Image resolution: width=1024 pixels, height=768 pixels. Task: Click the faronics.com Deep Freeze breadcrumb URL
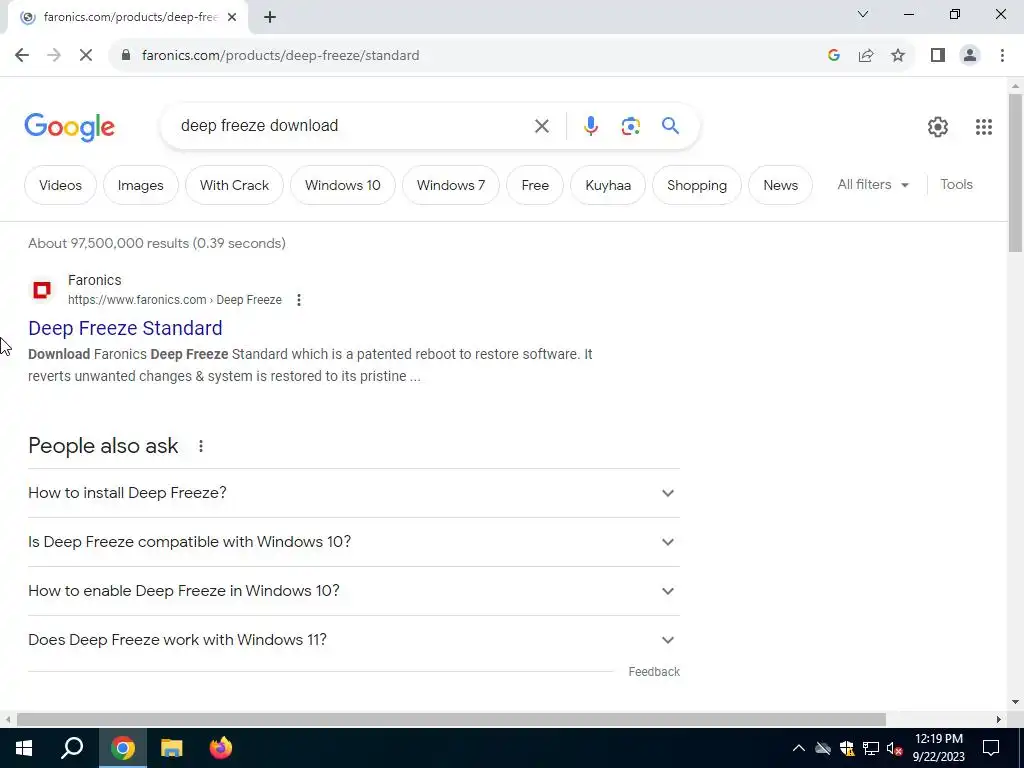(175, 300)
